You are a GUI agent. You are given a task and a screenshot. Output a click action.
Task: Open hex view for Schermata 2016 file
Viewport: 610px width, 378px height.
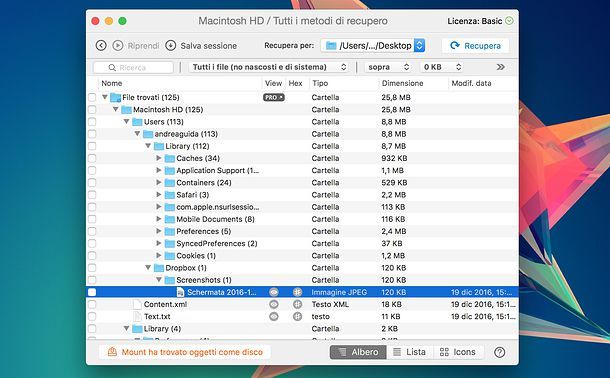pos(297,292)
